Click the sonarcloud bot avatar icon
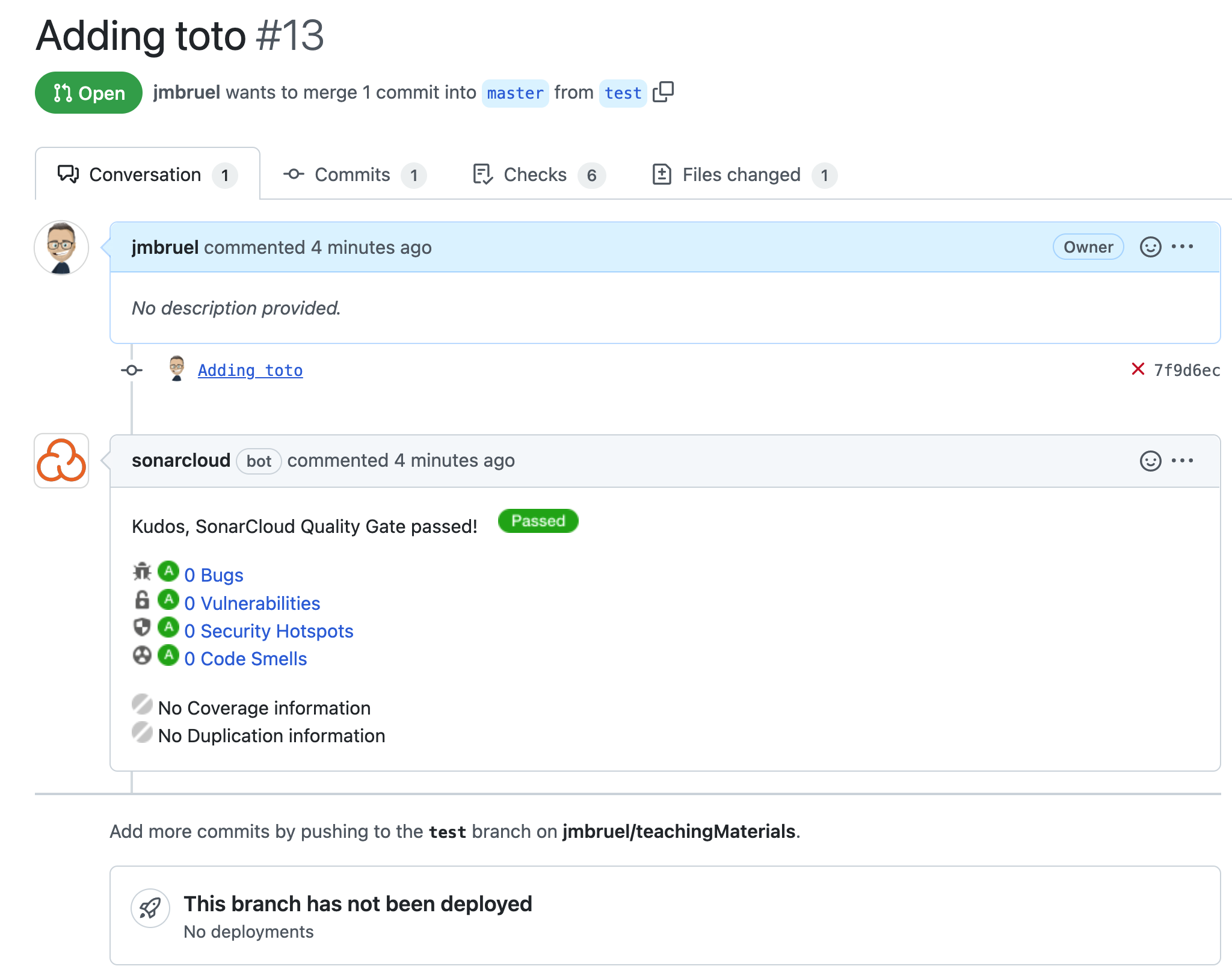The image size is (1232, 978). click(x=61, y=461)
